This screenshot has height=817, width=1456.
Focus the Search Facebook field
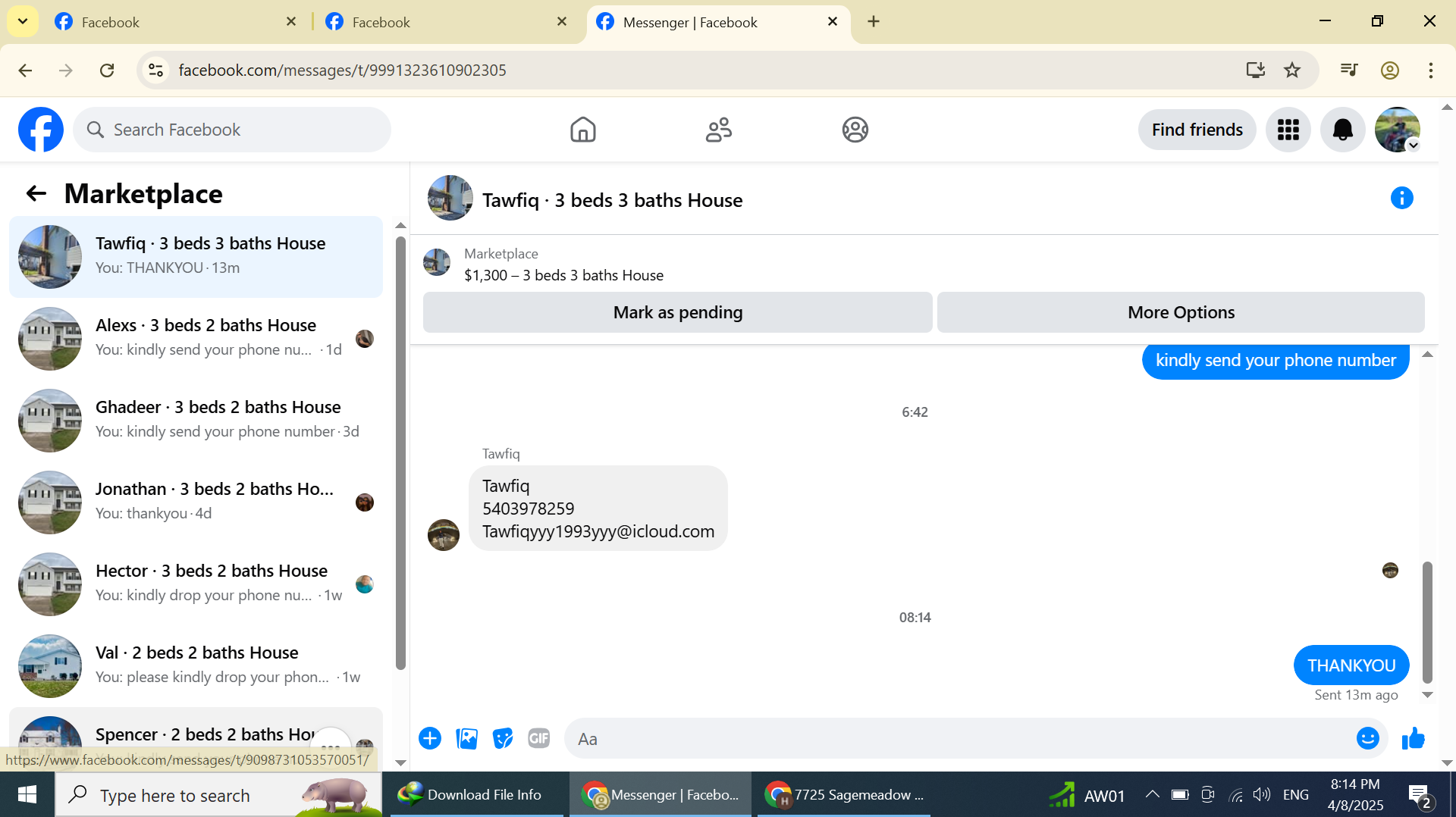pyautogui.click(x=232, y=130)
